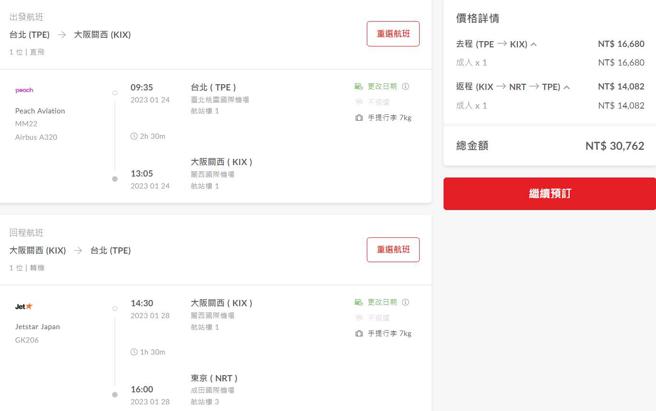Click info icon beside outbound 更改日期
Viewport: 656px width, 411px height.
(405, 87)
